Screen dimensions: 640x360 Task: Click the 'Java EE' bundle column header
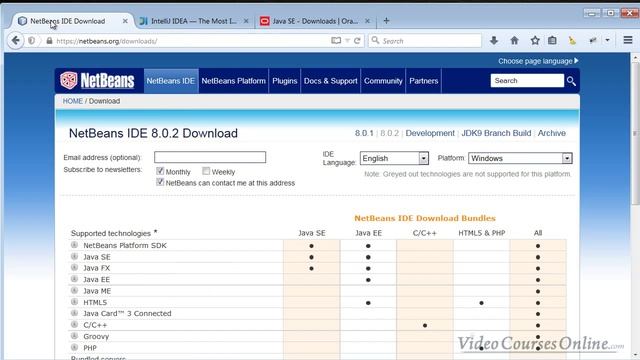pos(368,233)
